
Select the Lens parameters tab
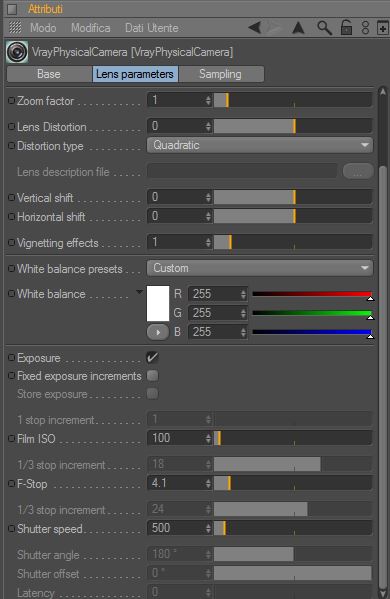click(135, 74)
